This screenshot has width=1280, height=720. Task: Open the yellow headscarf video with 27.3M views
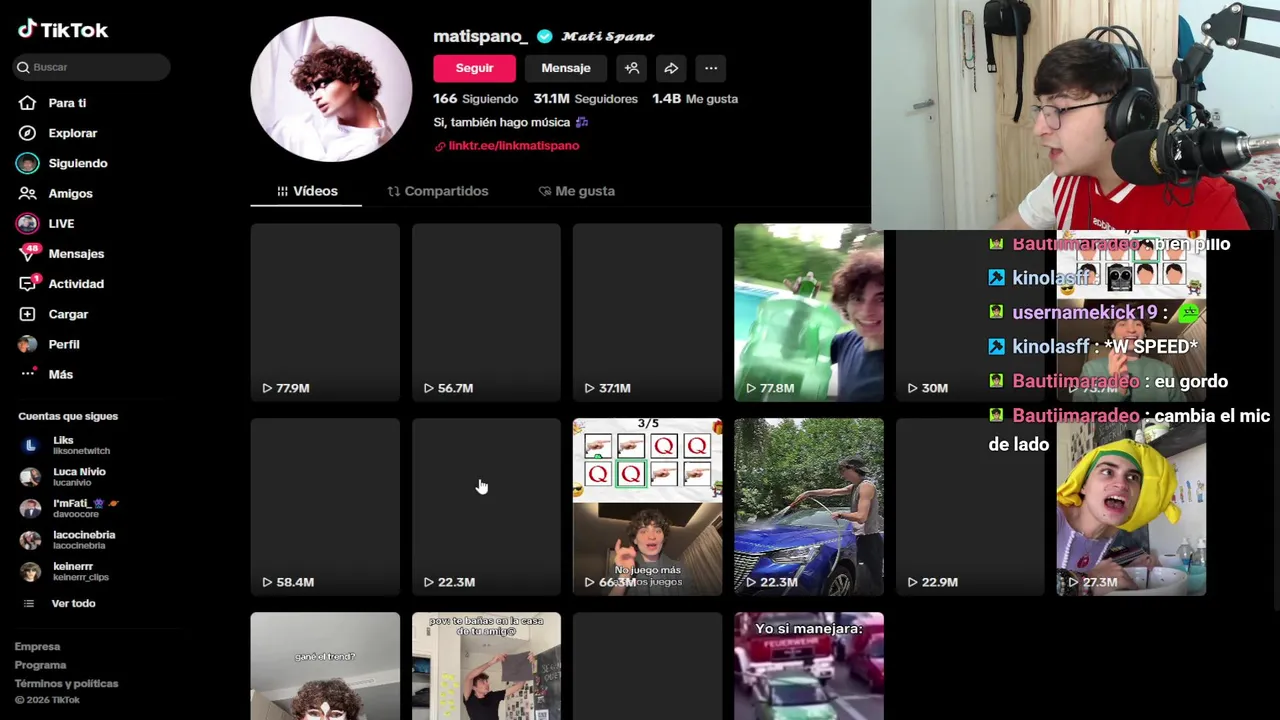pos(1131,506)
